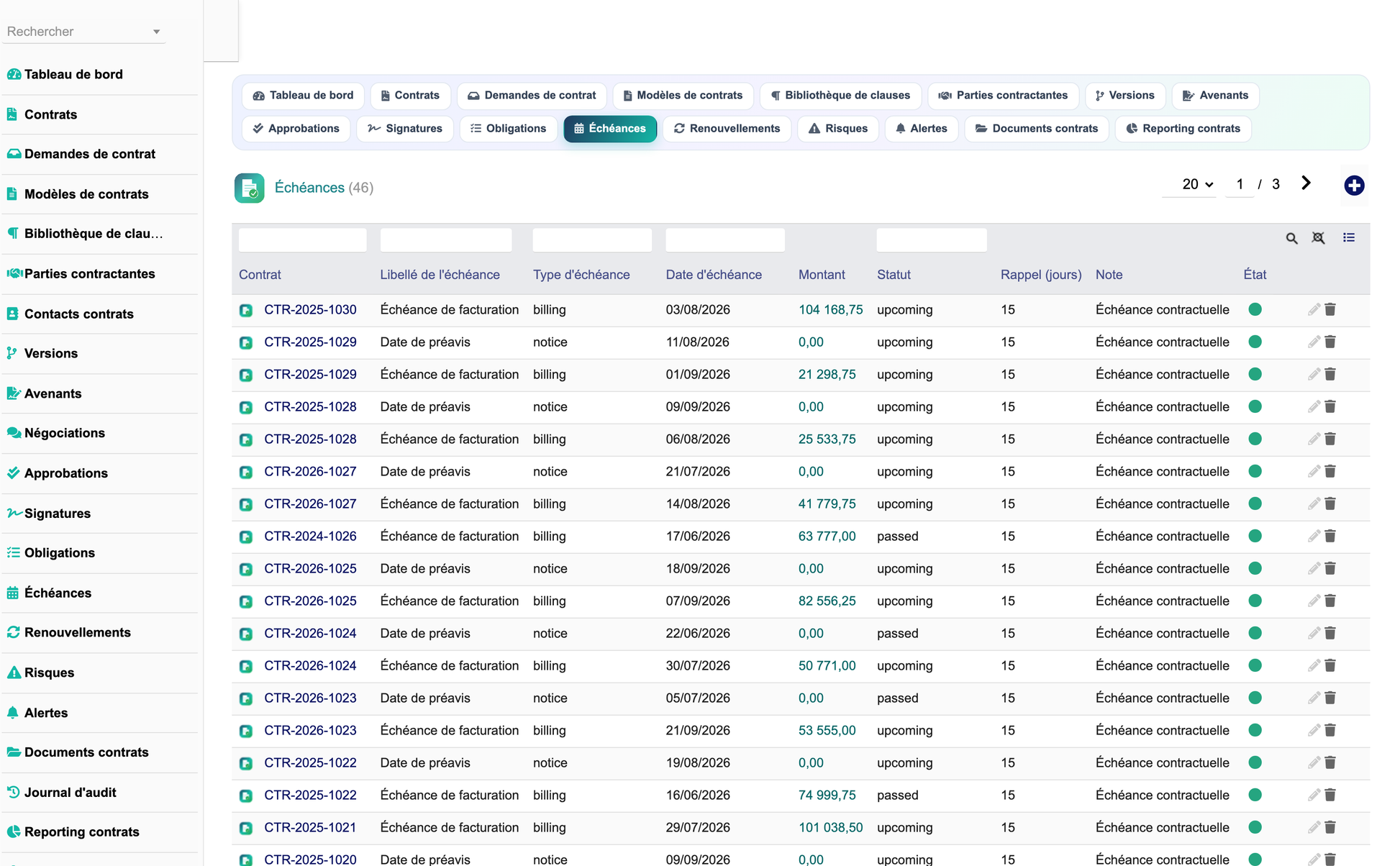Edit the CTR-2025-1030 échéance with pencil icon
Screen dimensions: 1400x866
[1314, 309]
